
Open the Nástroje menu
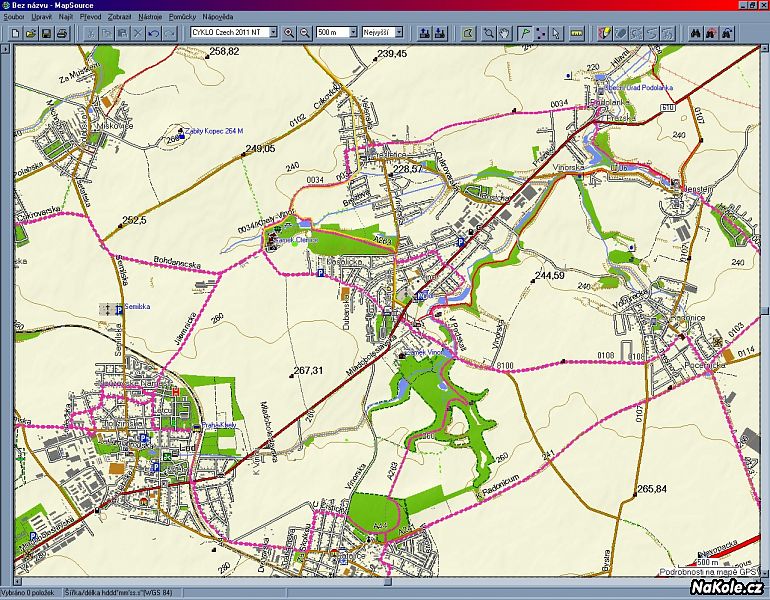150,17
